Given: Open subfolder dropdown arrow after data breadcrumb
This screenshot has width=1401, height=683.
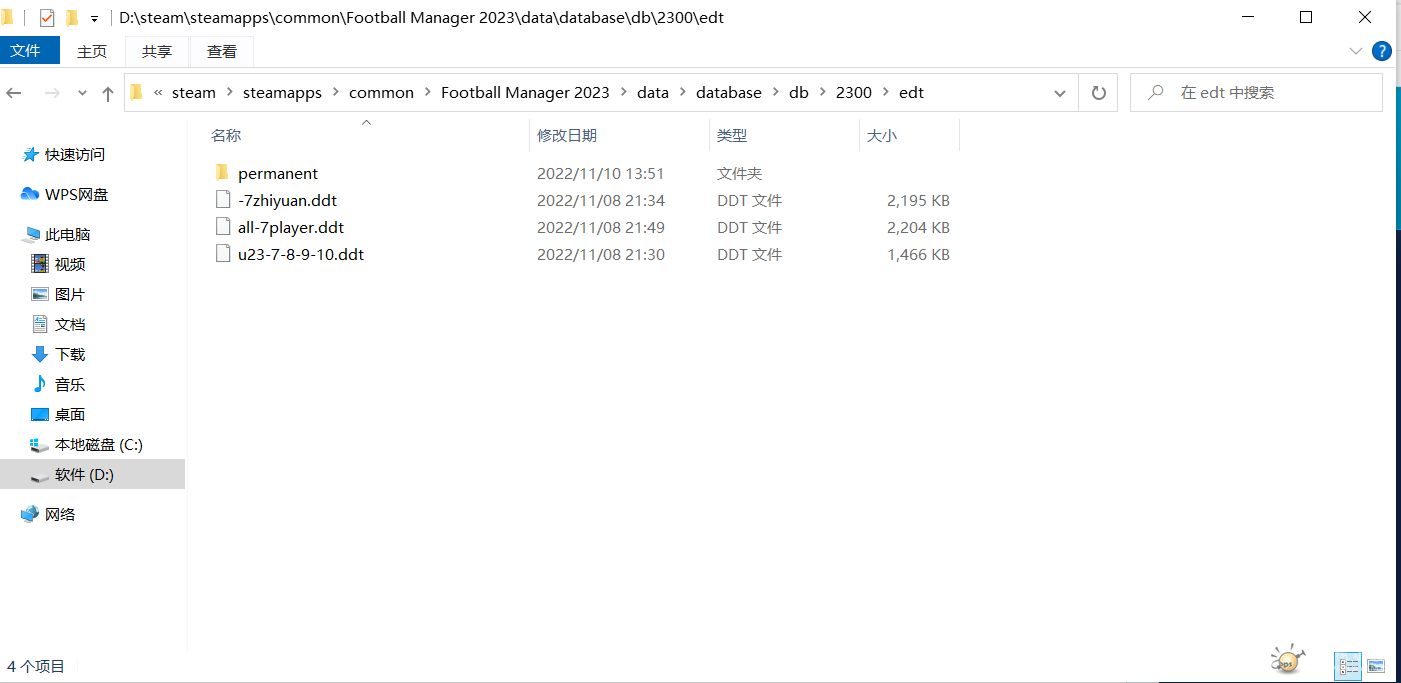Looking at the screenshot, I should pos(682,92).
